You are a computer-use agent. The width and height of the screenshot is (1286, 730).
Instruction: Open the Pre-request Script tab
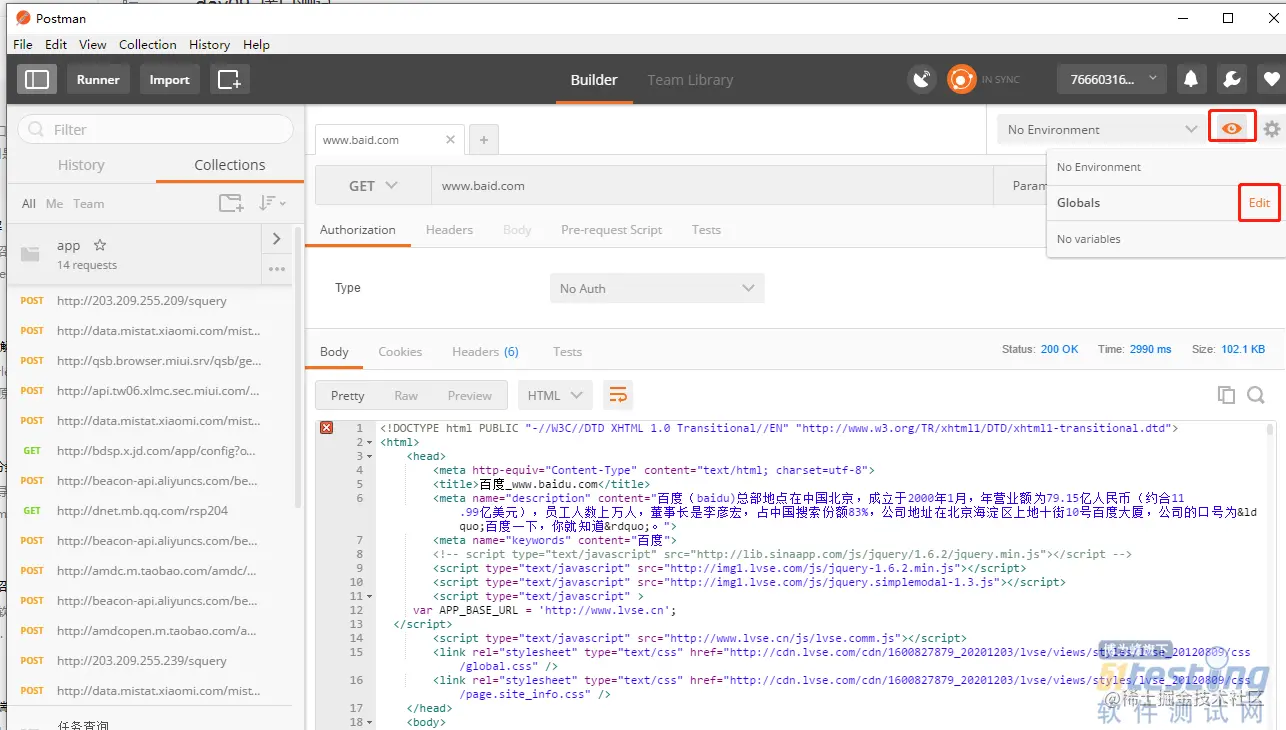coord(612,229)
